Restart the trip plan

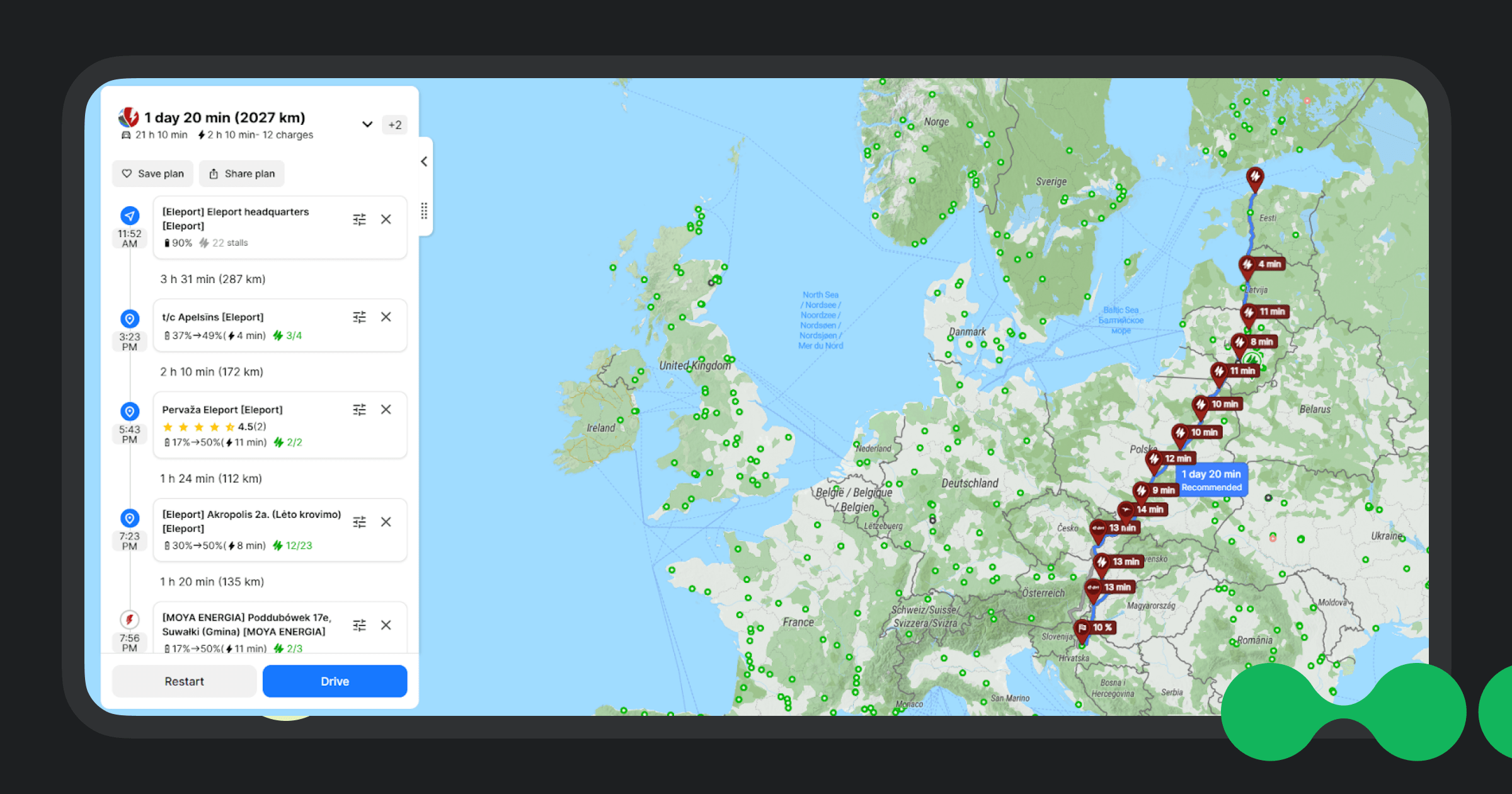point(183,681)
